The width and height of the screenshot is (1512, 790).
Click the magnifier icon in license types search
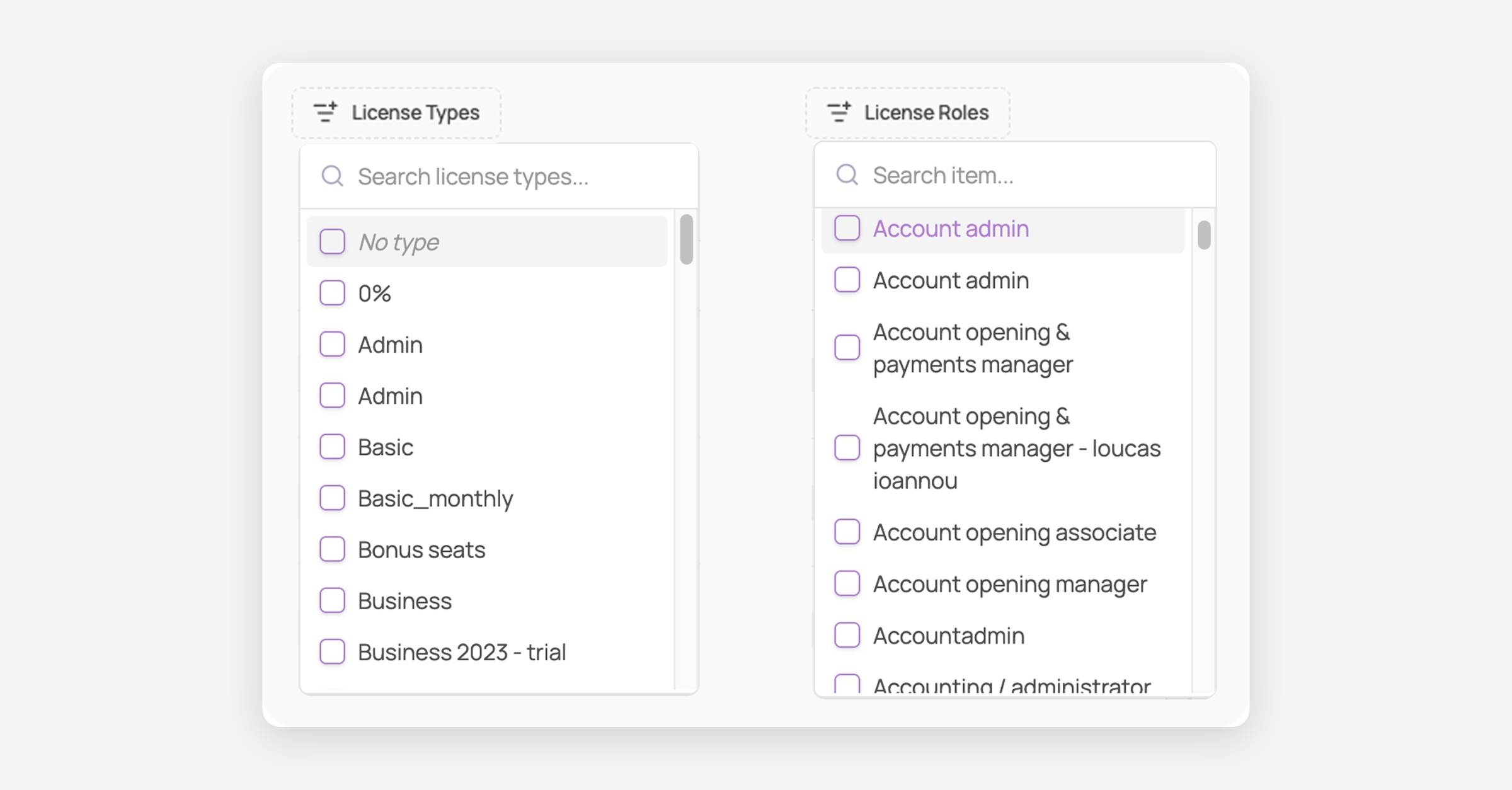pos(332,176)
